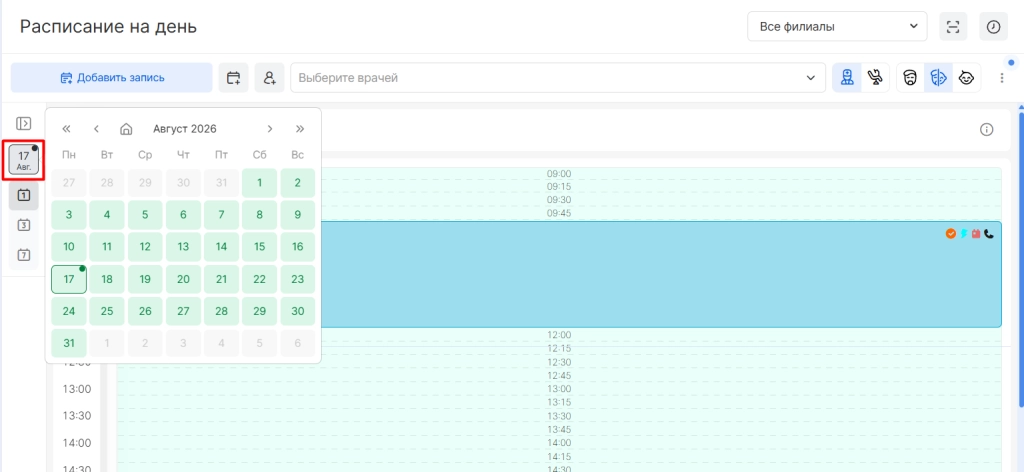Viewport: 1024px width, 472px height.
Task: Click the orange checkmark icon on the appointment
Action: point(951,233)
